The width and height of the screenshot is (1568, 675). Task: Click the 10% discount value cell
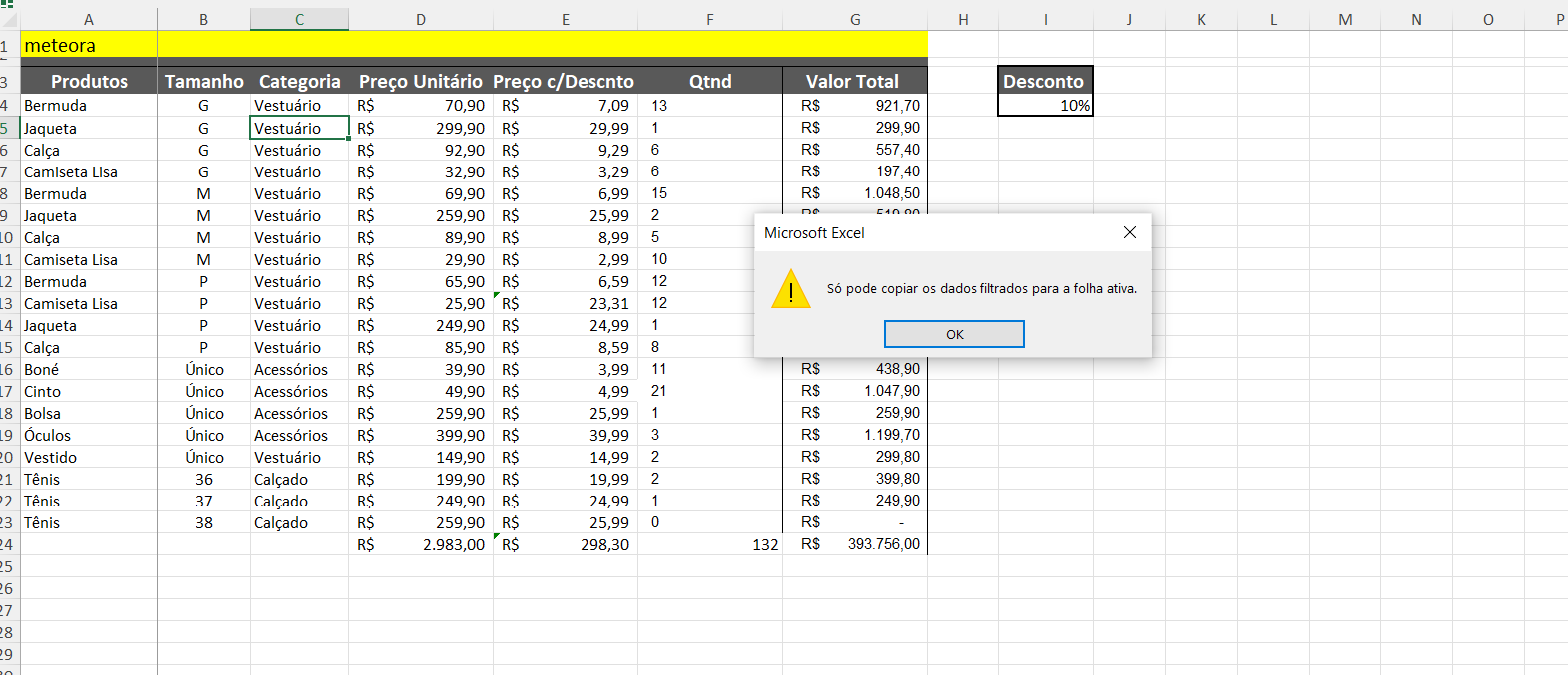(1045, 106)
